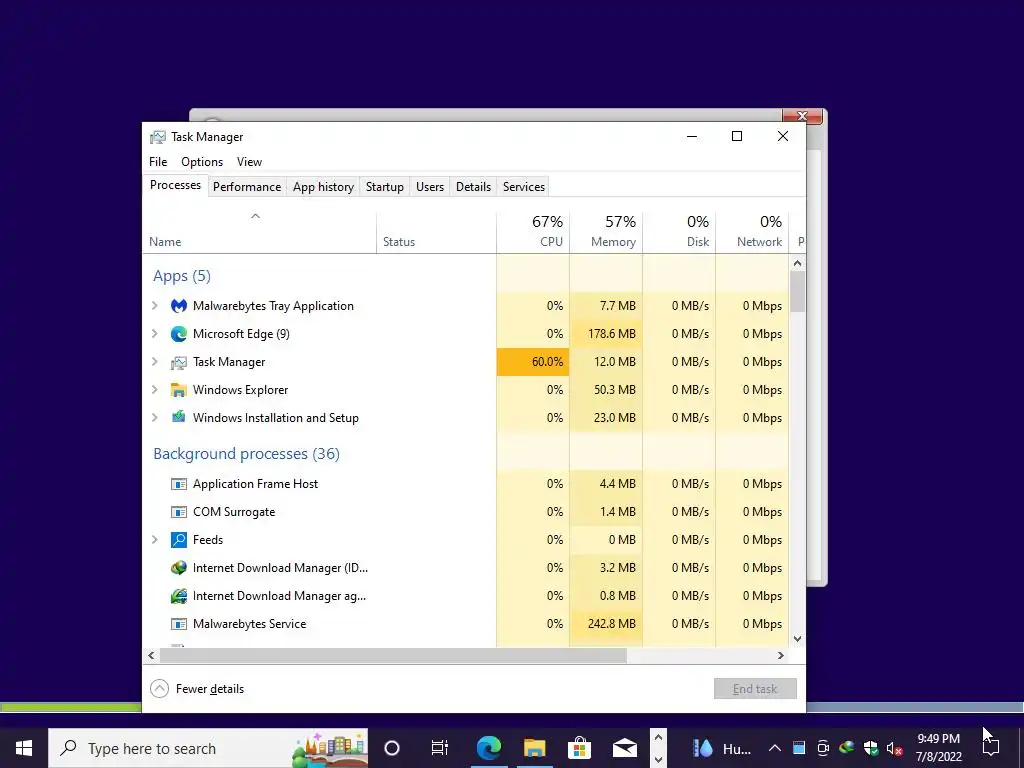
Task: Switch to the Startup tab
Action: (x=385, y=187)
